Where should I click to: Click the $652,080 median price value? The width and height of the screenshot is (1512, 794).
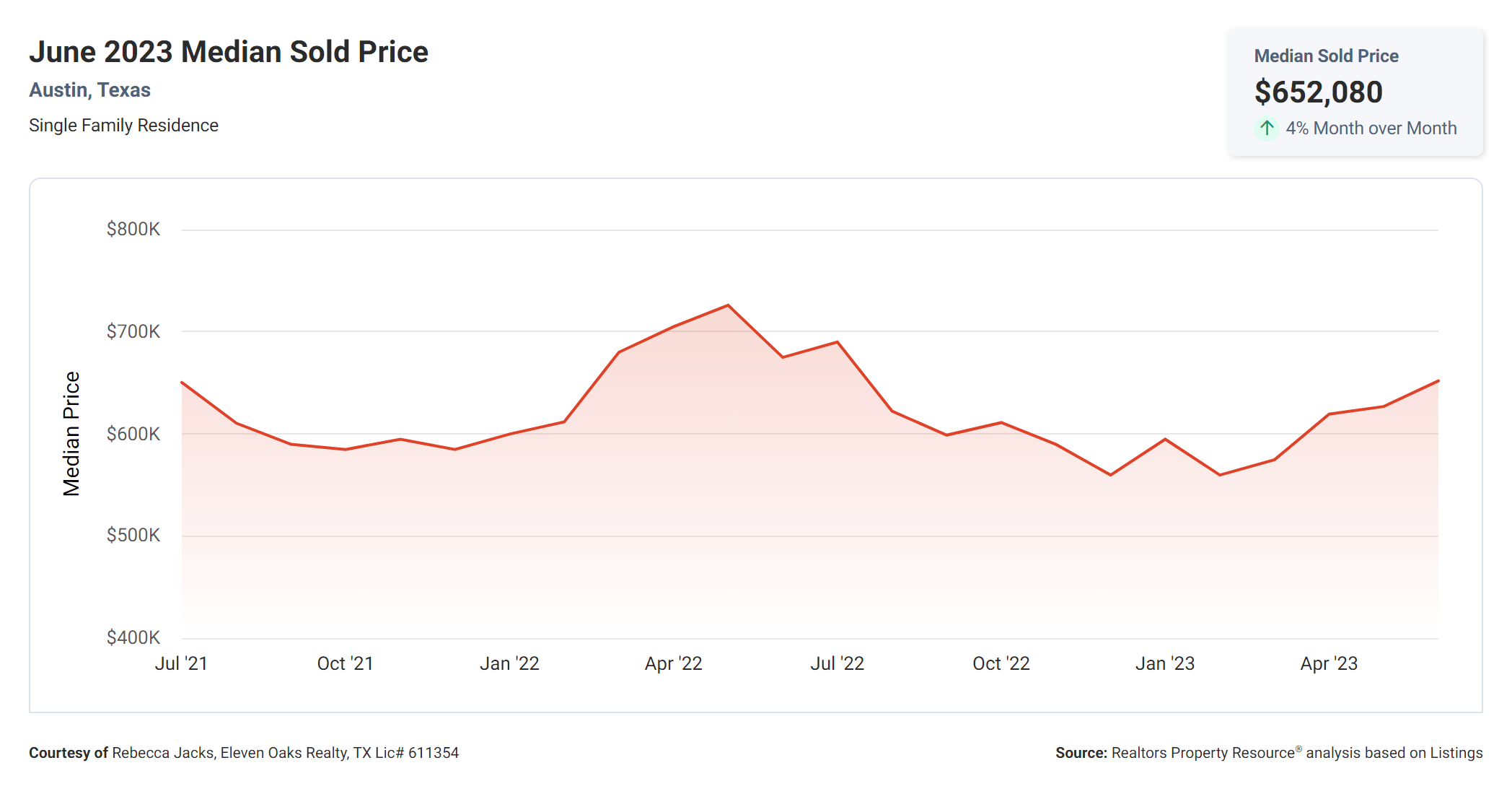point(1318,92)
